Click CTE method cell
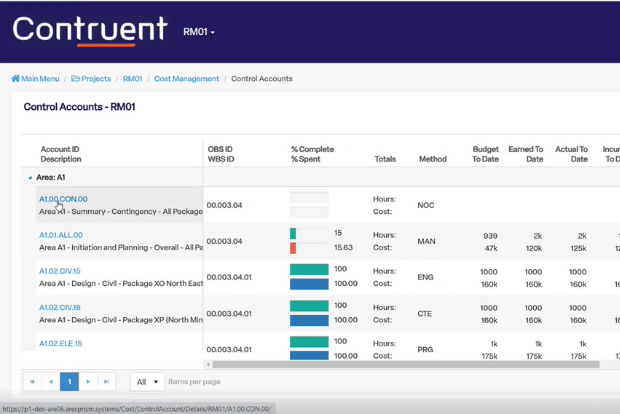Image resolution: width=620 pixels, height=414 pixels. (x=425, y=314)
